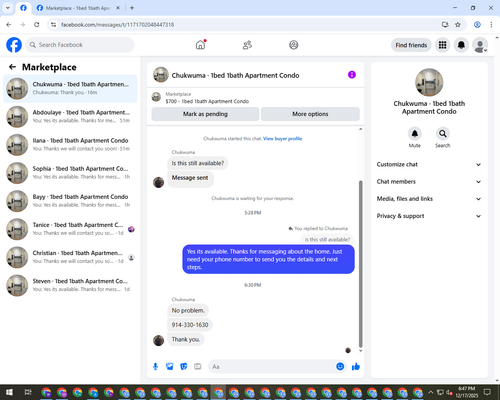Click the Search Facebook field
The height and width of the screenshot is (400, 500).
(x=80, y=45)
